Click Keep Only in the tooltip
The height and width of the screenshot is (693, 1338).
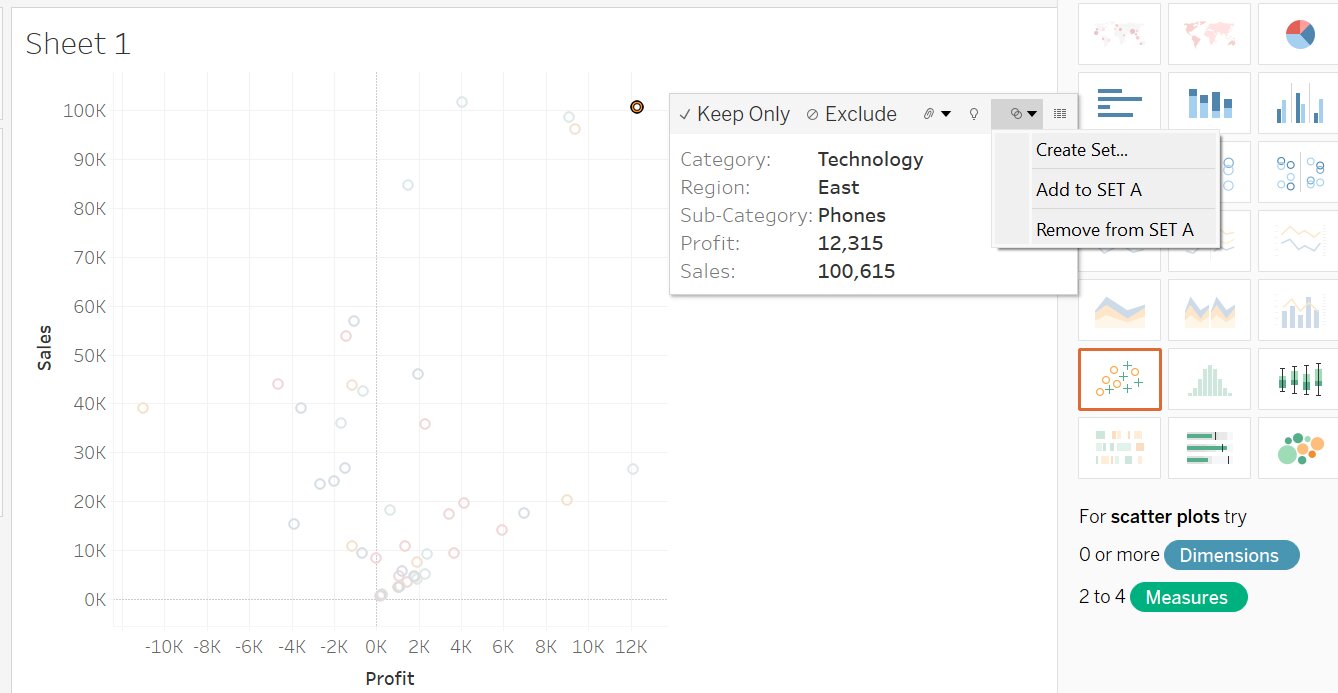735,114
